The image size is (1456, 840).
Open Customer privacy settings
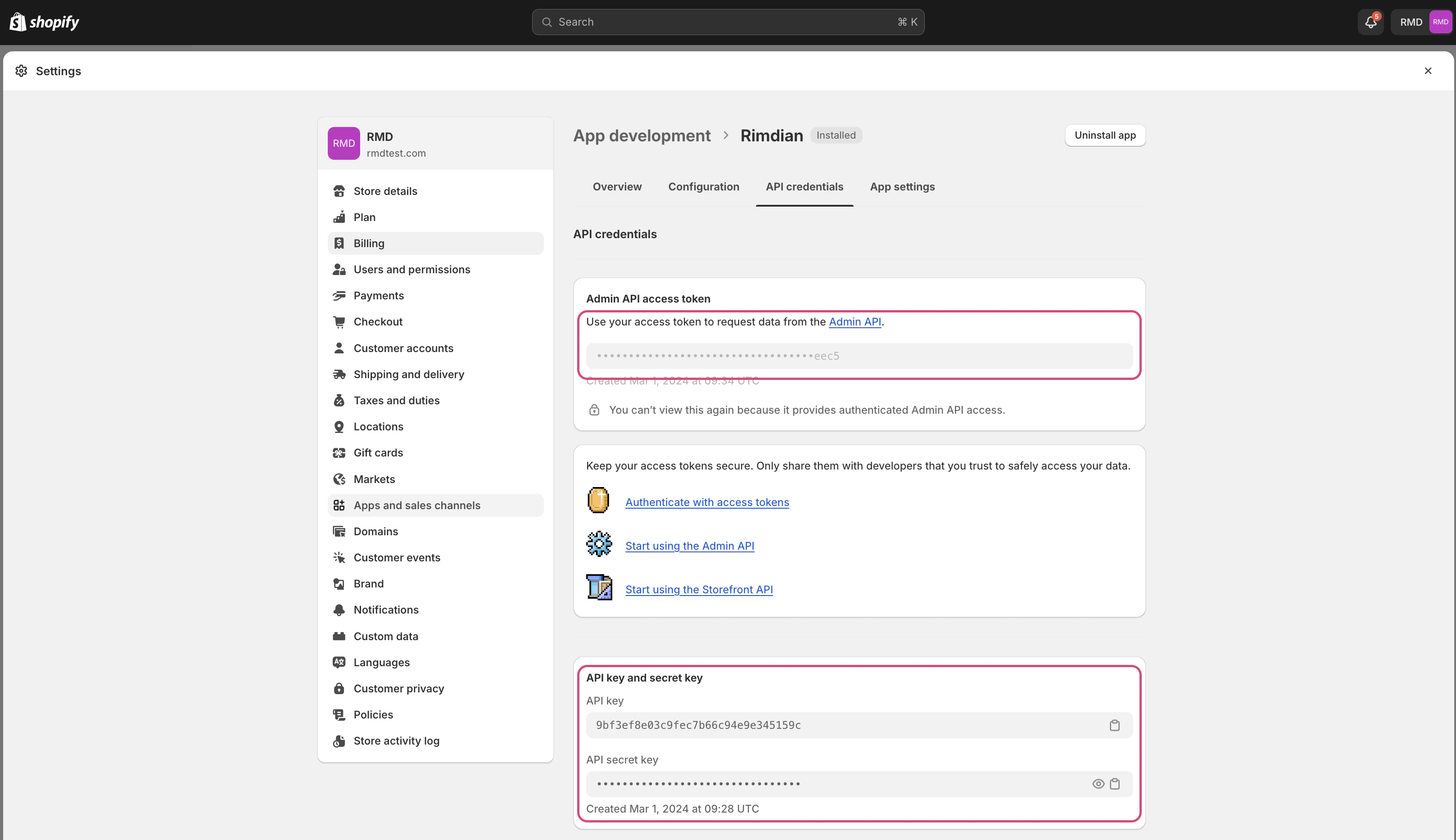coord(435,688)
